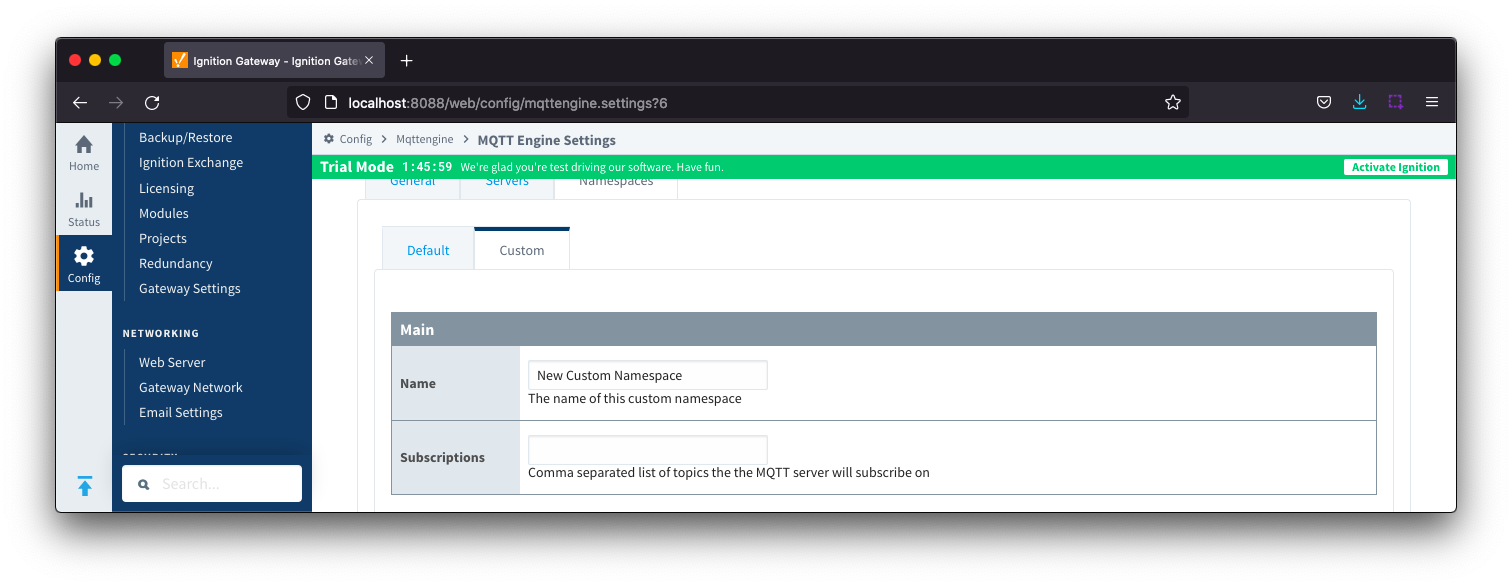Click the Config breadcrumb gear icon
Screen dimensions: 1512x586
[329, 139]
